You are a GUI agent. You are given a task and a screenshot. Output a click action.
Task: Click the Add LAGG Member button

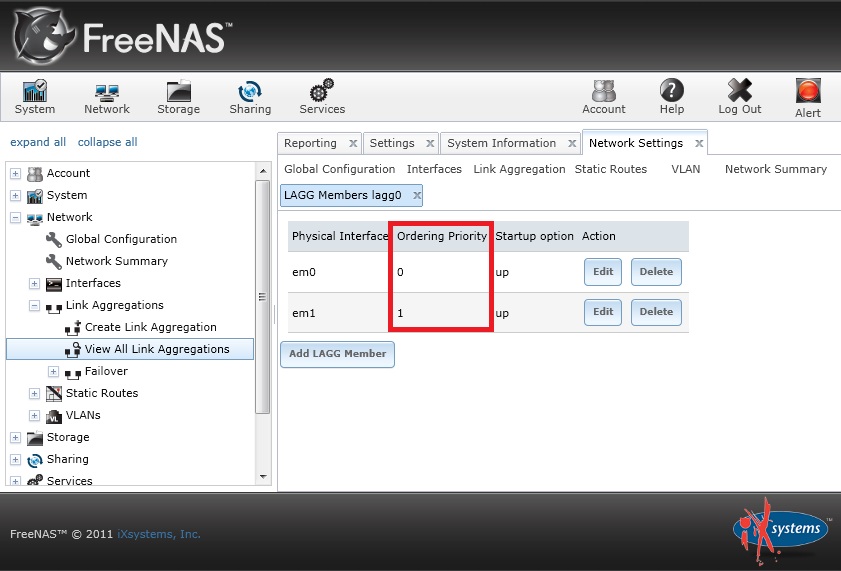[337, 354]
